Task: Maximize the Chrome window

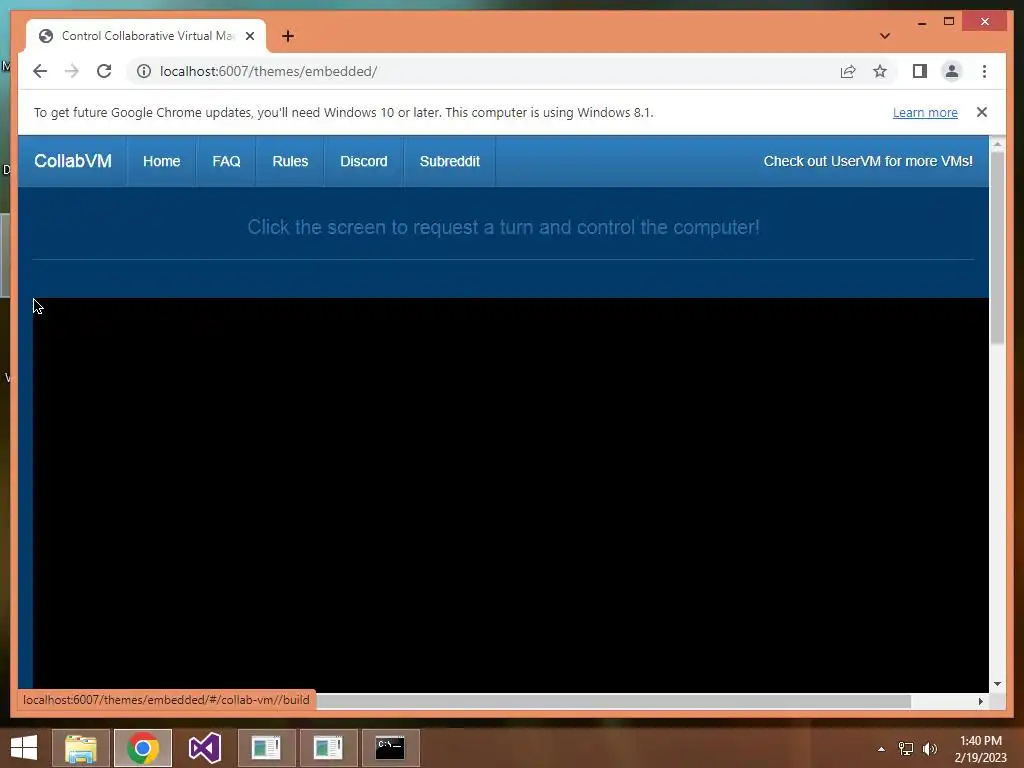Action: [x=949, y=22]
